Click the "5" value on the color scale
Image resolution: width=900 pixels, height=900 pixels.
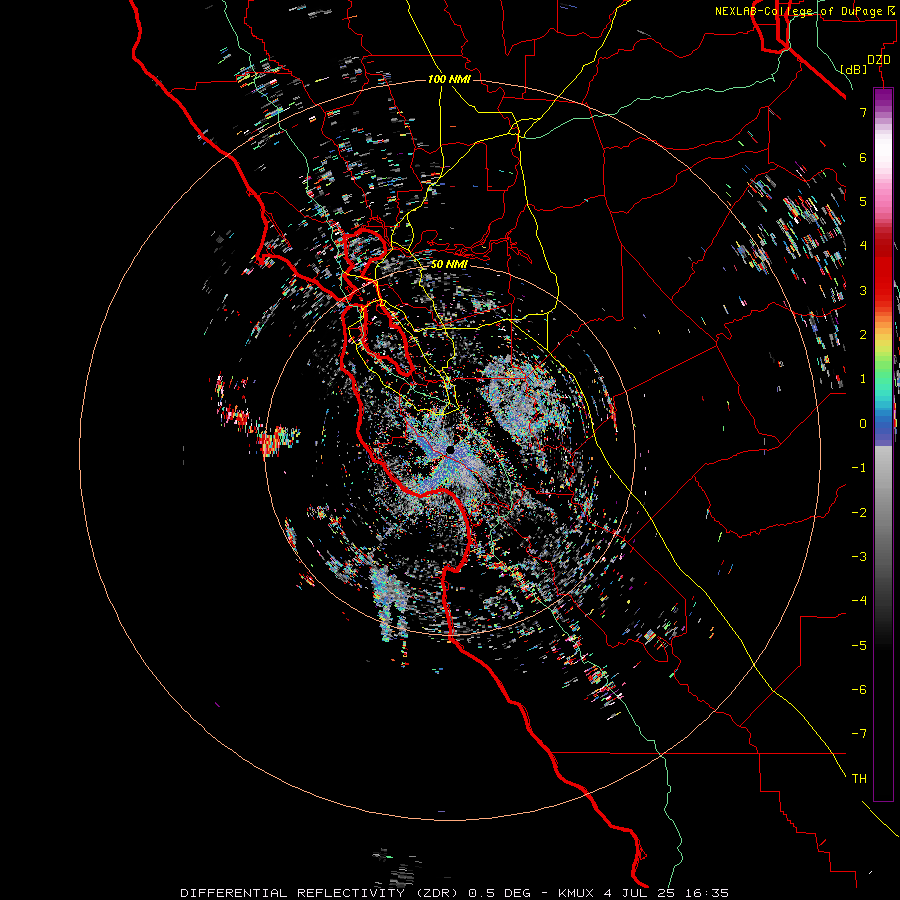pyautogui.click(x=863, y=201)
